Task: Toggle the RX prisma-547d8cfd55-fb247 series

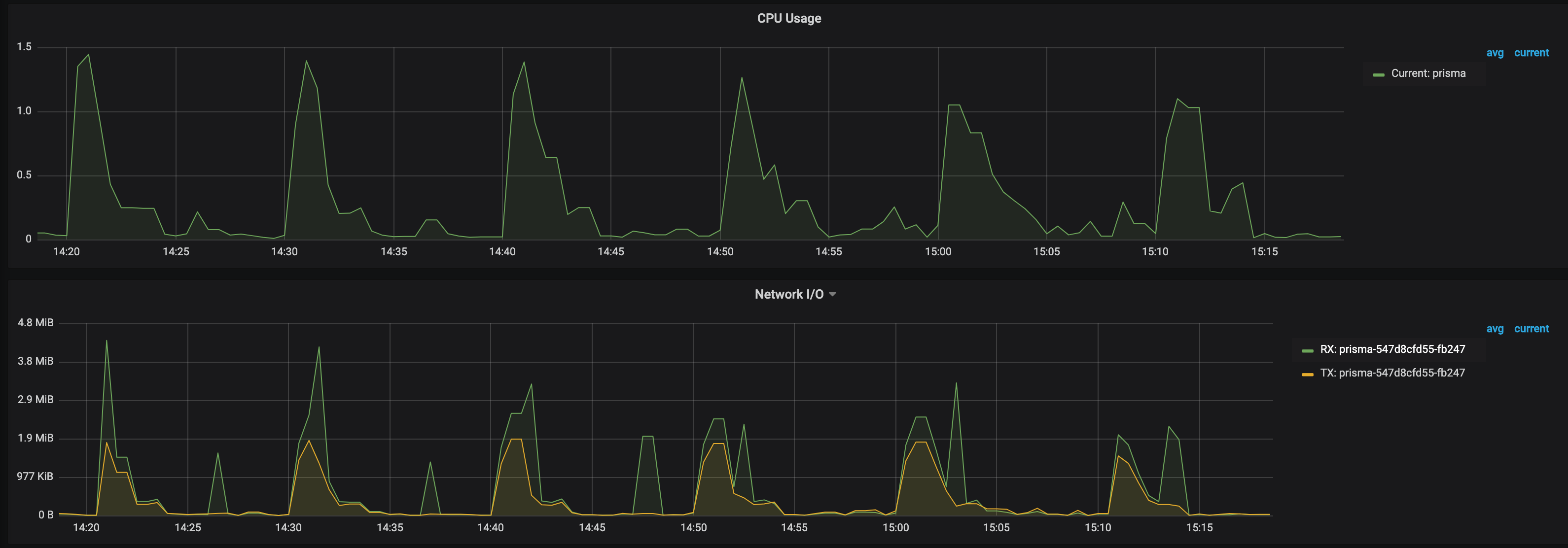Action: [1392, 350]
